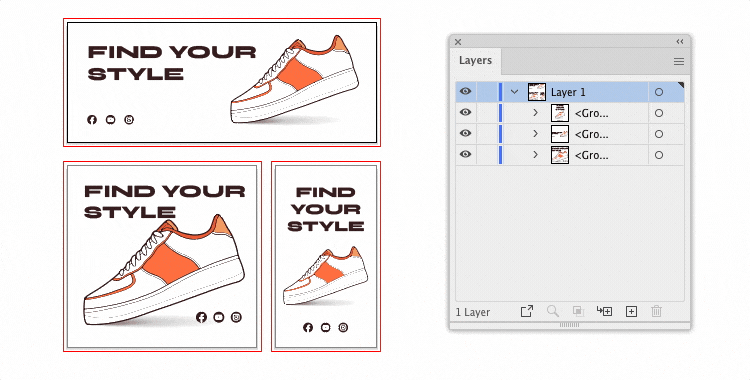Expand the bottom group sublayer chevron

click(x=536, y=155)
